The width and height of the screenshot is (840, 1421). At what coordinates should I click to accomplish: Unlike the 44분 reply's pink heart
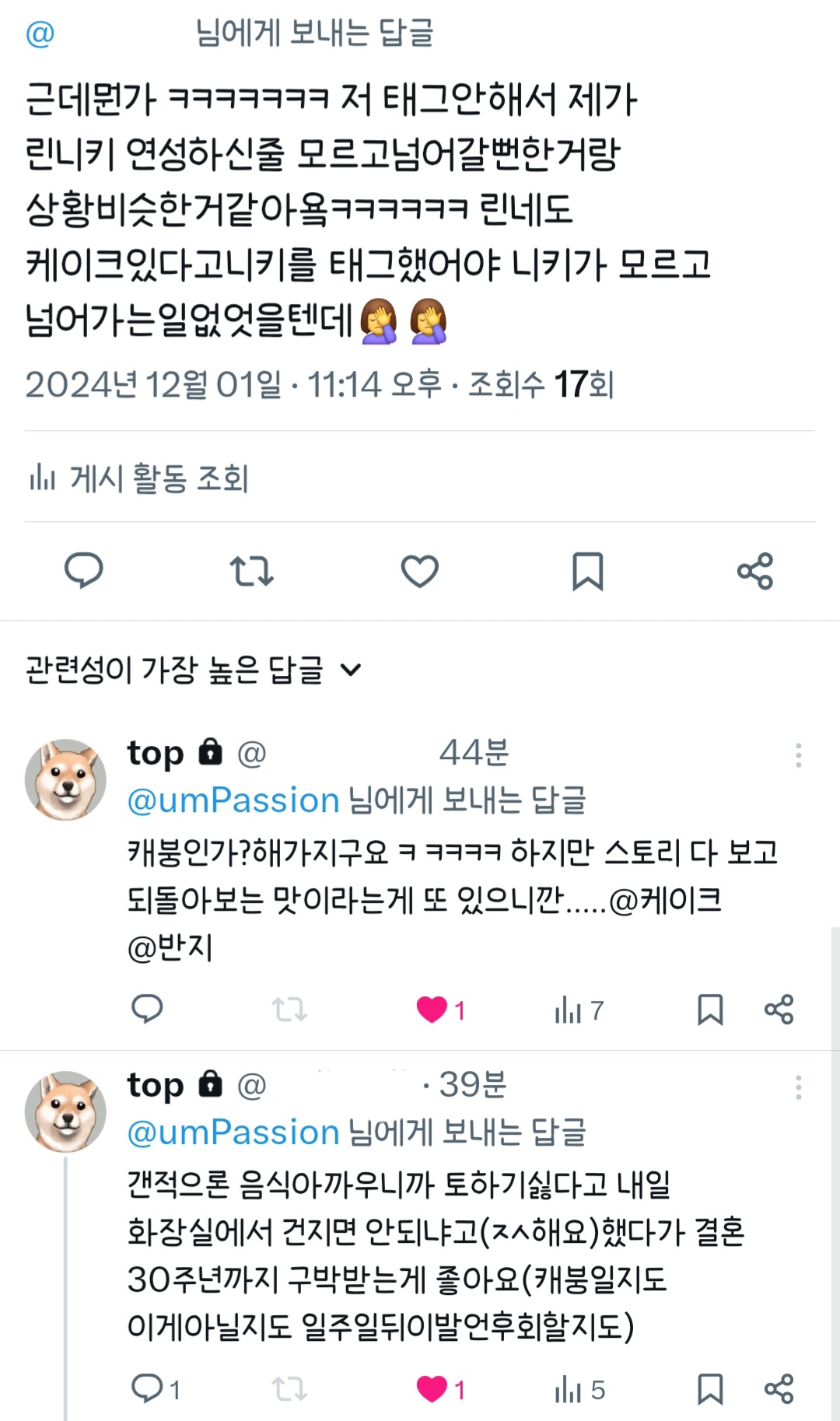(x=432, y=1010)
